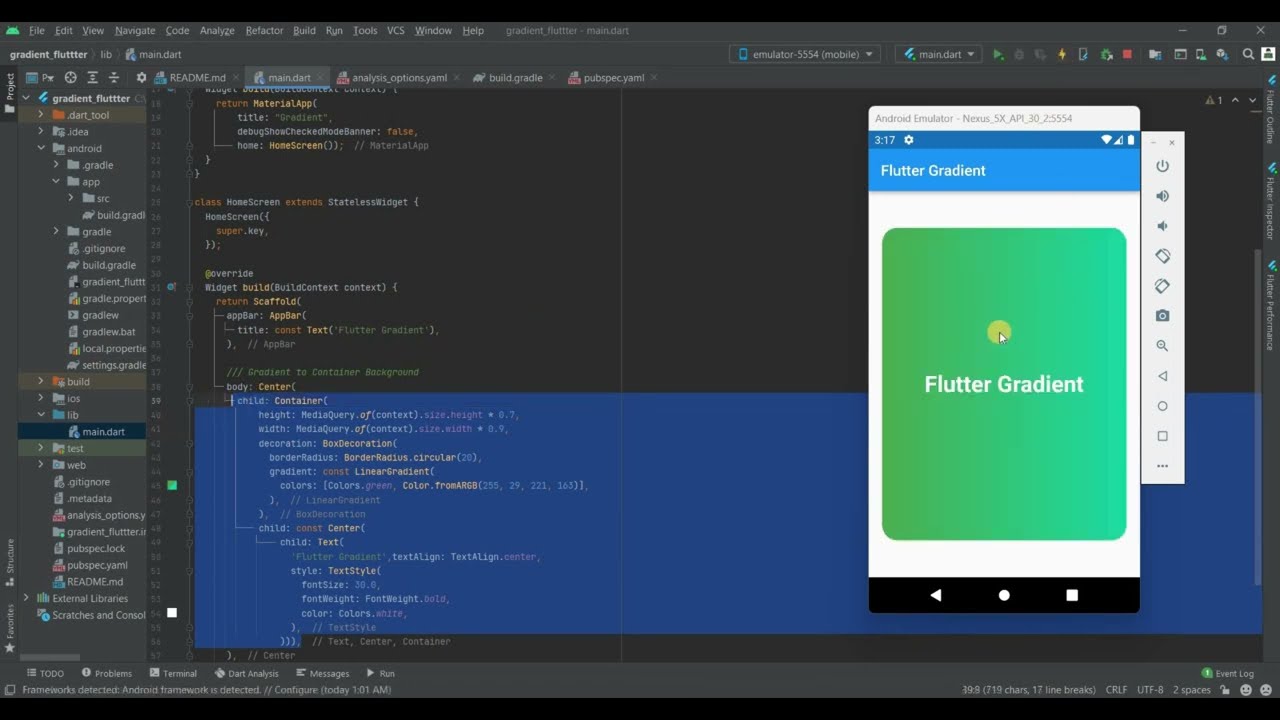Screen dimensions: 1280x720
Task: Run the app with green play icon
Action: pos(998,54)
